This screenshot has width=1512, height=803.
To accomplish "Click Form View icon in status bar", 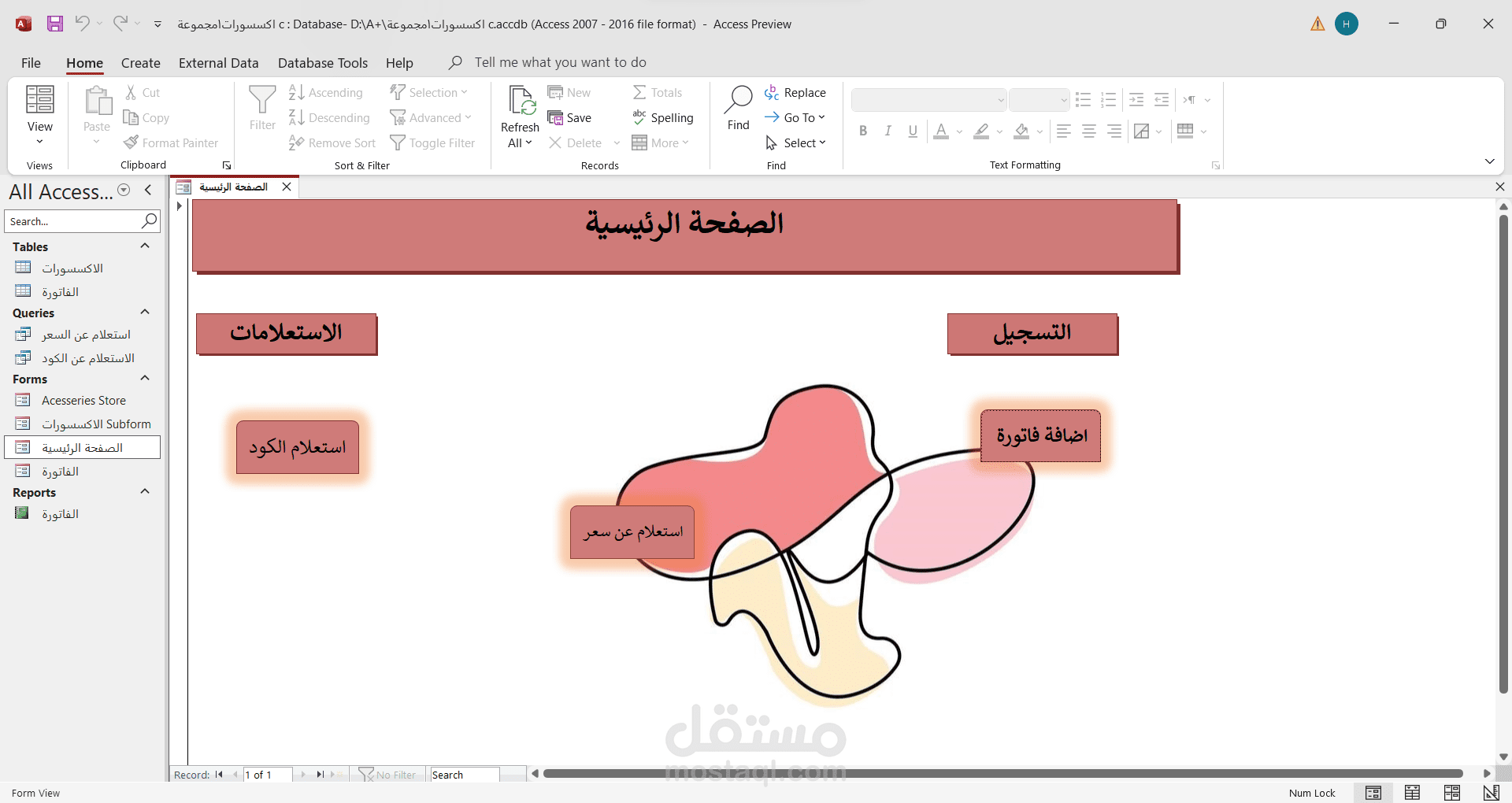I will click(1373, 793).
